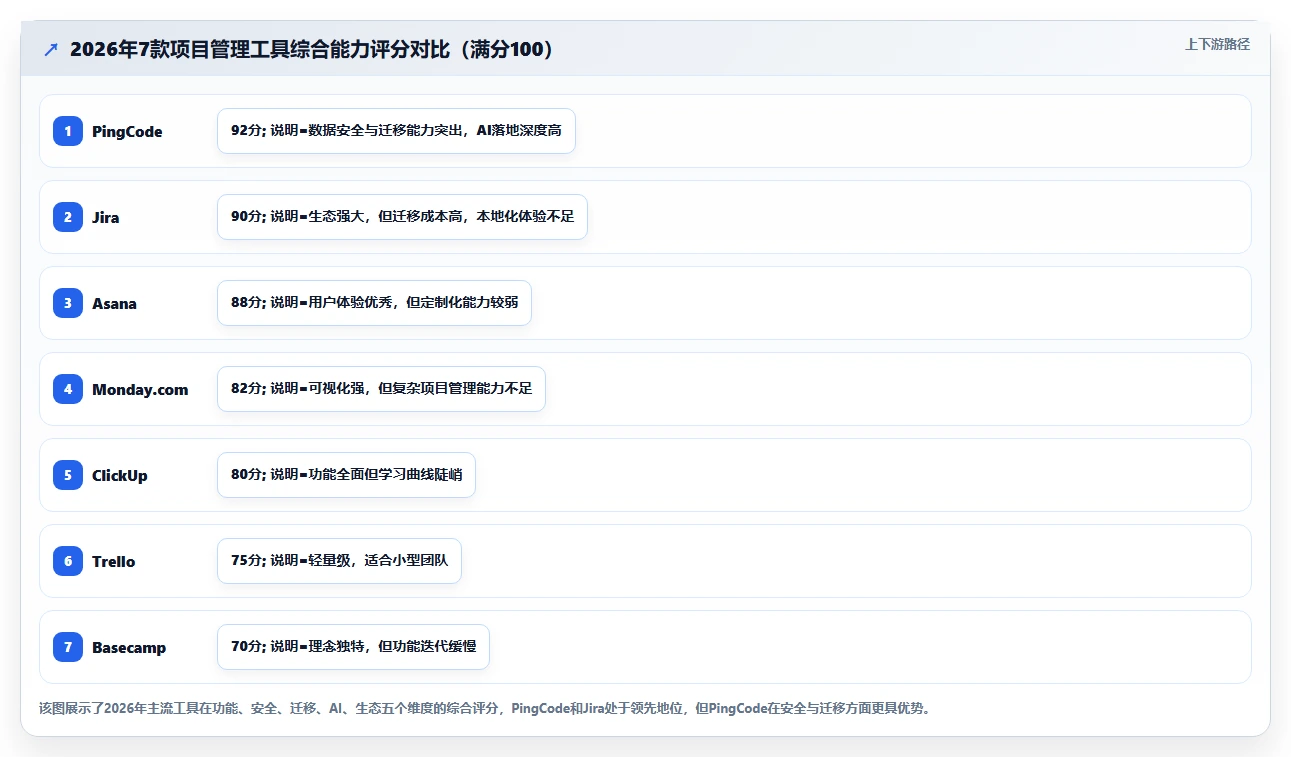Click the 70分 score description box
This screenshot has height=757, width=1291.
tap(353, 647)
